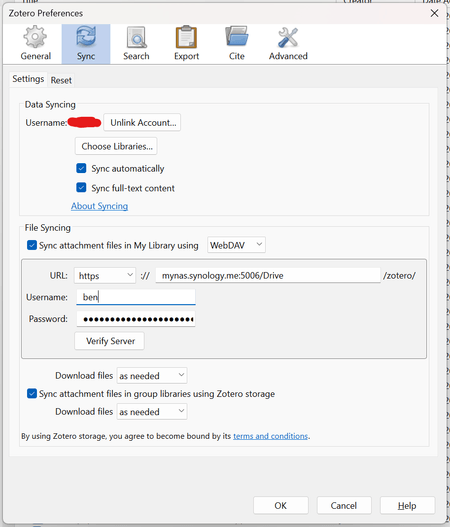The height and width of the screenshot is (527, 450).
Task: Select the Sync preferences icon
Action: click(86, 44)
